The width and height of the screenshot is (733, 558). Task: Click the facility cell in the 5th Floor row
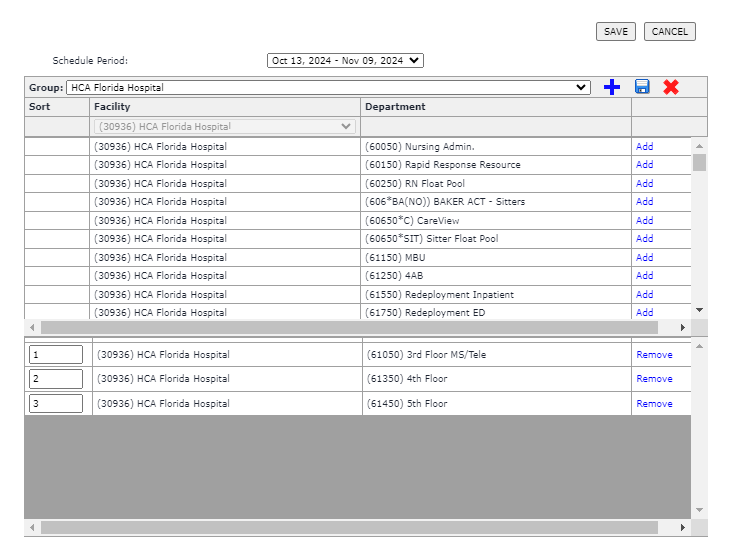227,403
